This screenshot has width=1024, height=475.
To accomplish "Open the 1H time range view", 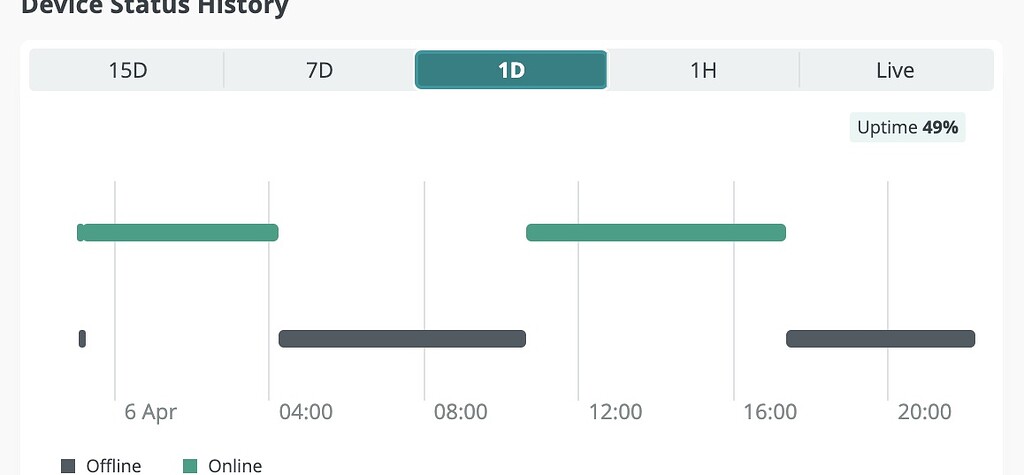I will 703,70.
